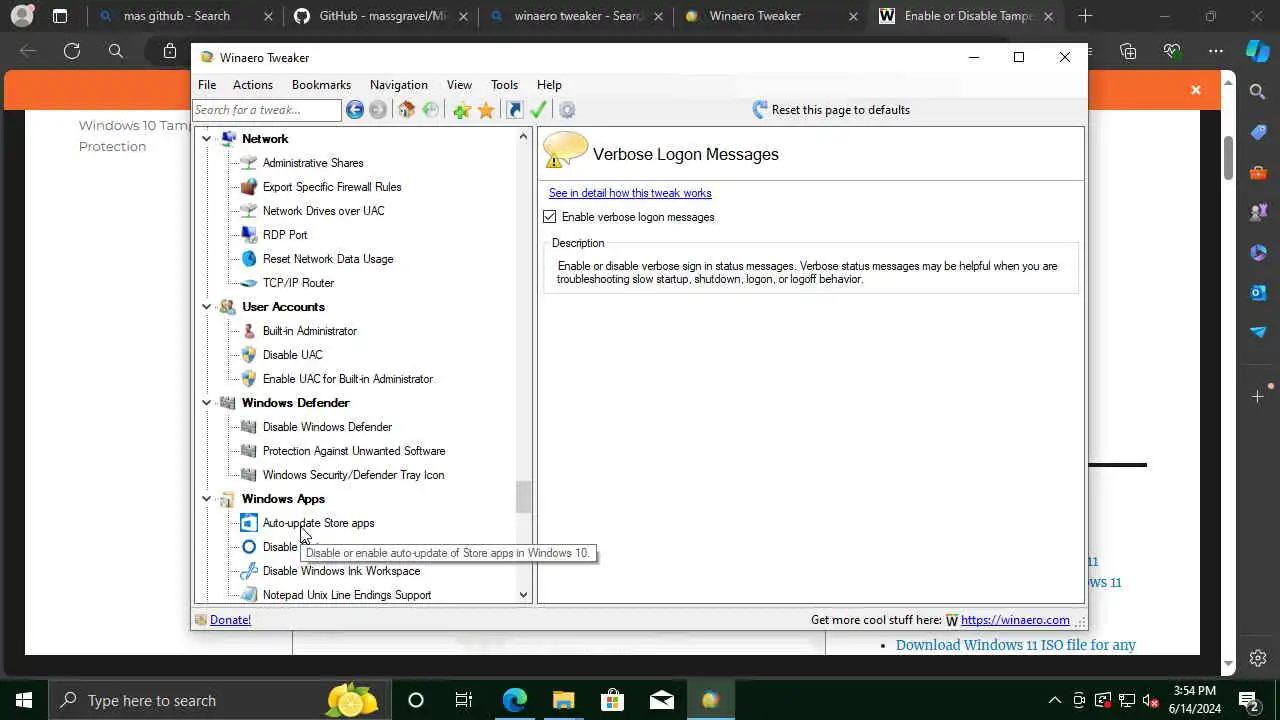This screenshot has height=720, width=1280.
Task: Click the Edge Copilot sidebar icon
Action: click(x=1257, y=50)
